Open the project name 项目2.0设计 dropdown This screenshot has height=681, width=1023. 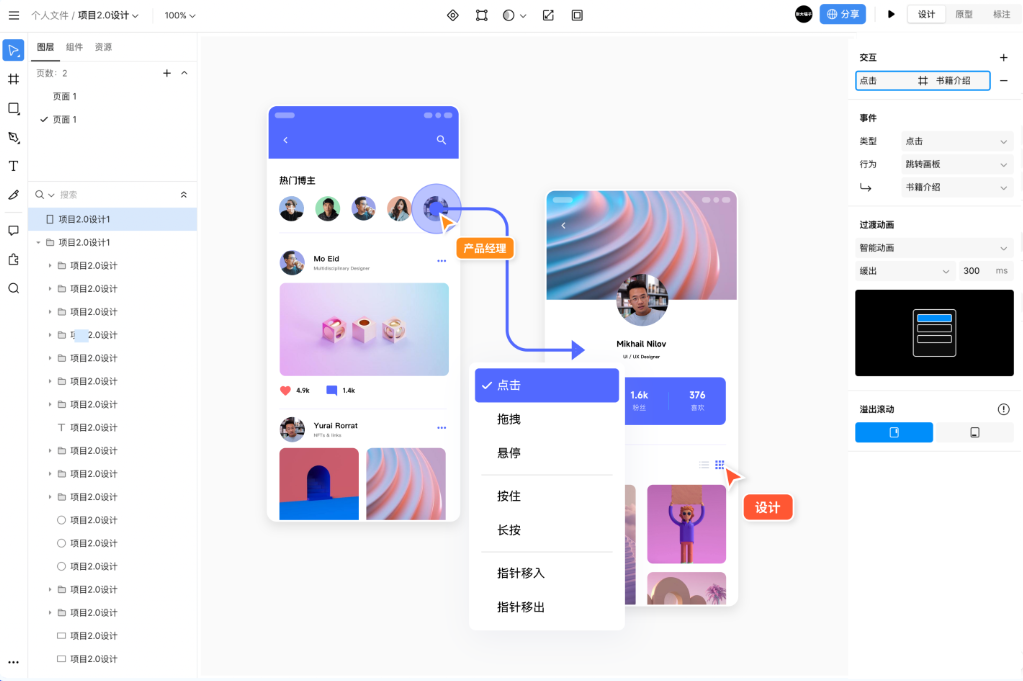point(108,15)
